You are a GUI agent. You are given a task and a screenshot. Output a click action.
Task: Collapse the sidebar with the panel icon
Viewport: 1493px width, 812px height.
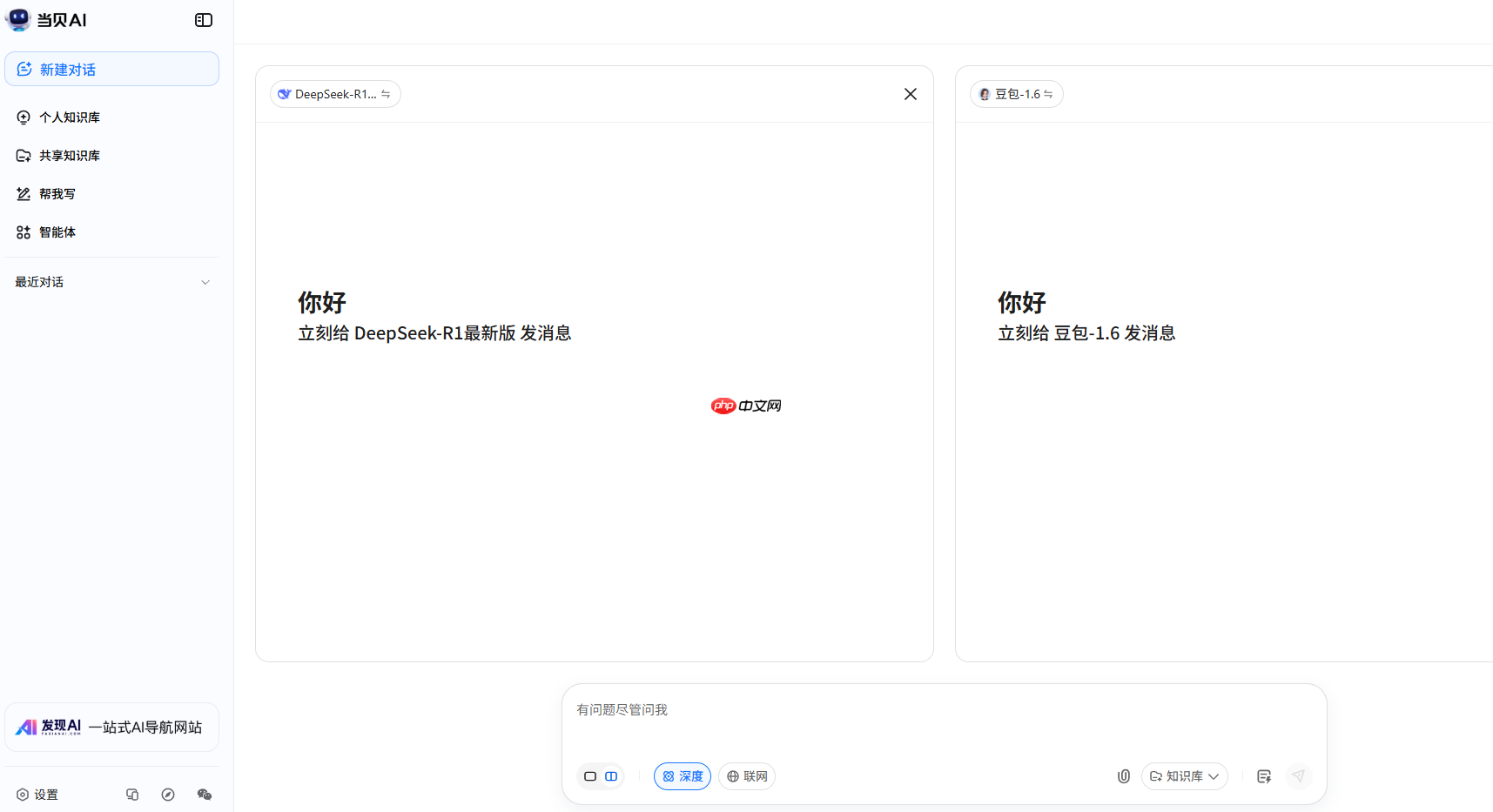tap(204, 20)
